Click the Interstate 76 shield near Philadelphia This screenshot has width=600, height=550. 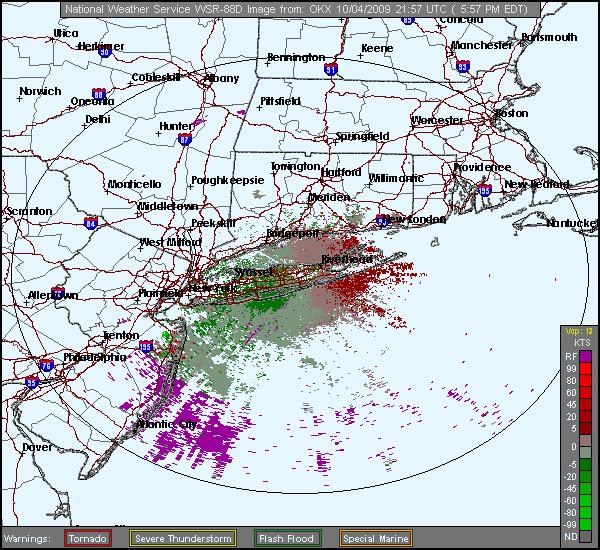pos(46,366)
